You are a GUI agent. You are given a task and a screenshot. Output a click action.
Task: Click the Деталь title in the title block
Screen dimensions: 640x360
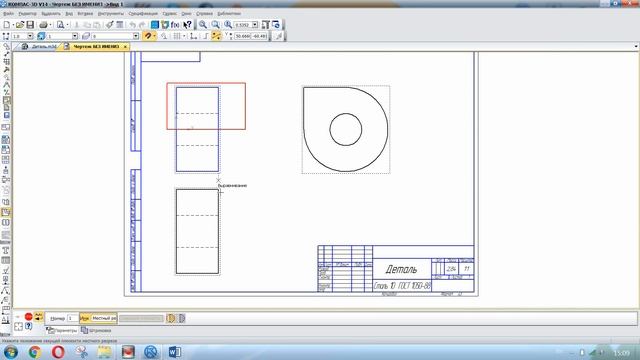[x=401, y=269]
